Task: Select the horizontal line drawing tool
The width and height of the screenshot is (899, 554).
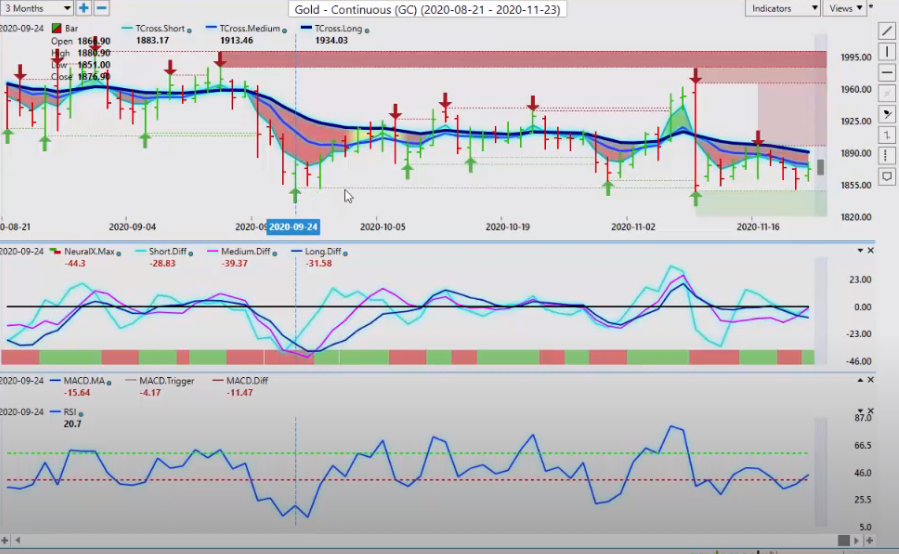Action: (x=887, y=72)
